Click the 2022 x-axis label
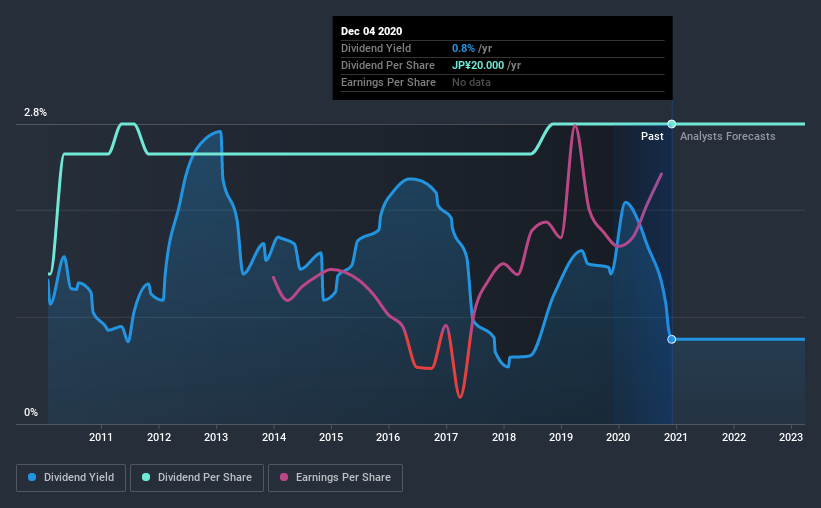The height and width of the screenshot is (508, 821). pos(734,437)
